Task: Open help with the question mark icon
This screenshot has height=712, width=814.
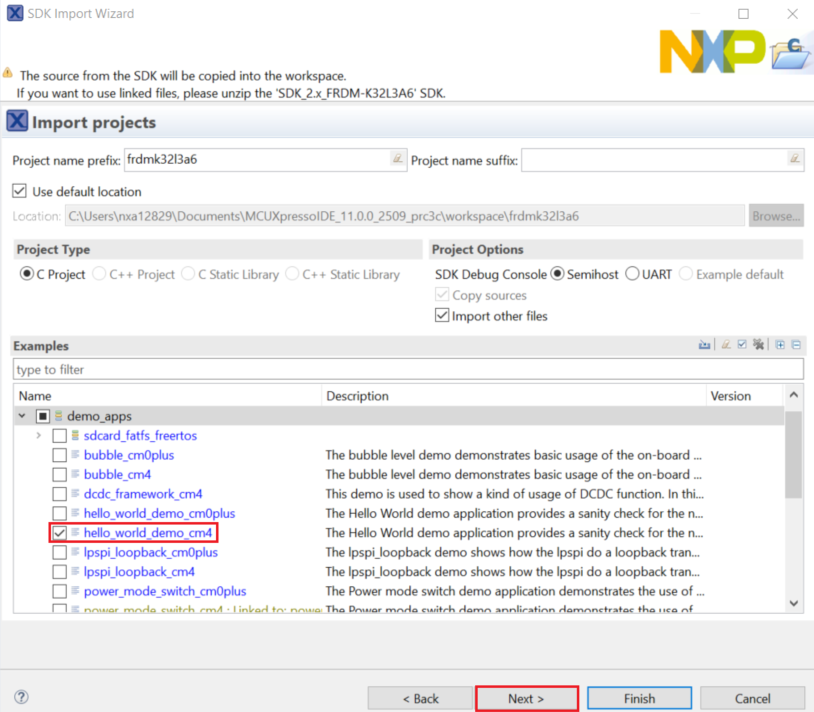Action: (x=21, y=697)
